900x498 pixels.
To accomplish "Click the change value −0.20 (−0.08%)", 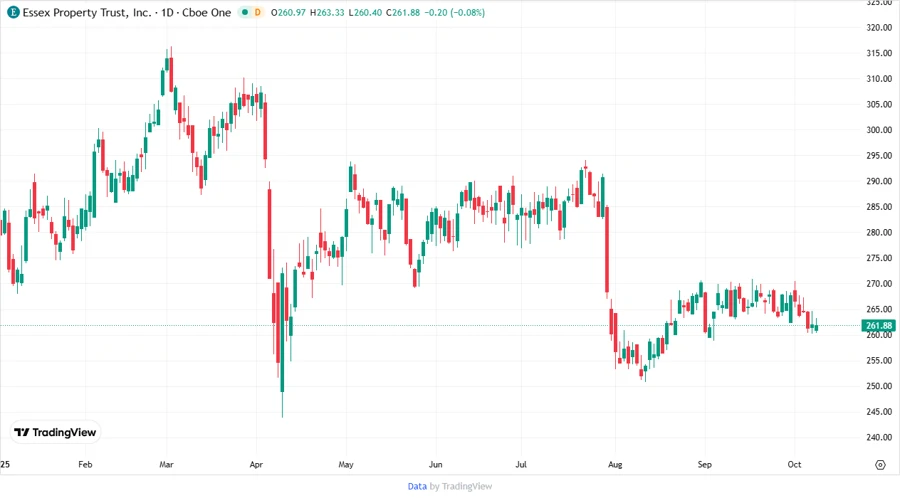I will 455,13.
